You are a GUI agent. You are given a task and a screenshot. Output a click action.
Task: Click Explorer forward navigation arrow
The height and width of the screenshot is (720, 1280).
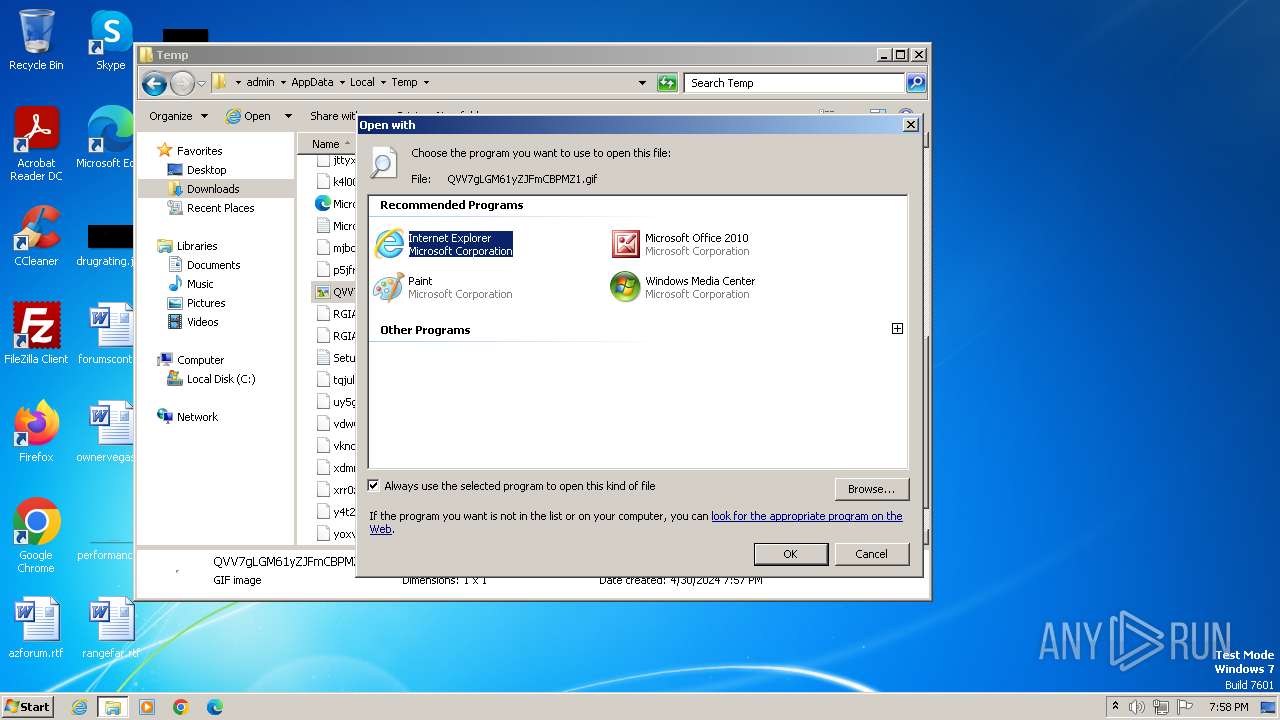(x=182, y=83)
